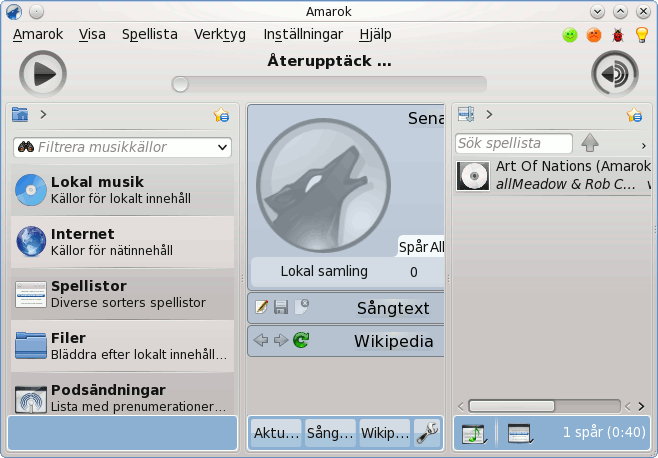Click the edit lyrics pencil icon

(x=261, y=307)
